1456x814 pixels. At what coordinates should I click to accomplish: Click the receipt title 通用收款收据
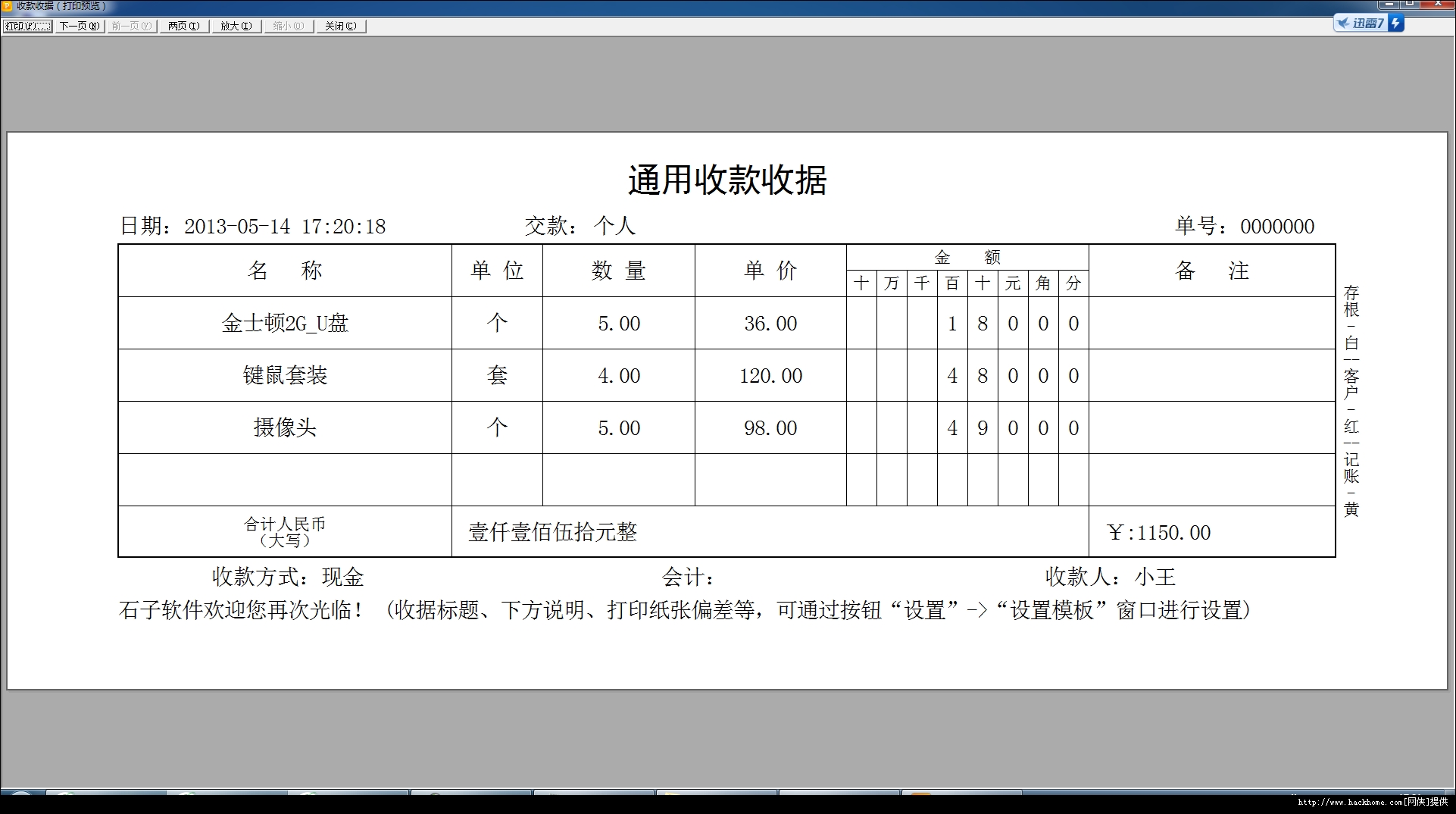click(x=727, y=180)
